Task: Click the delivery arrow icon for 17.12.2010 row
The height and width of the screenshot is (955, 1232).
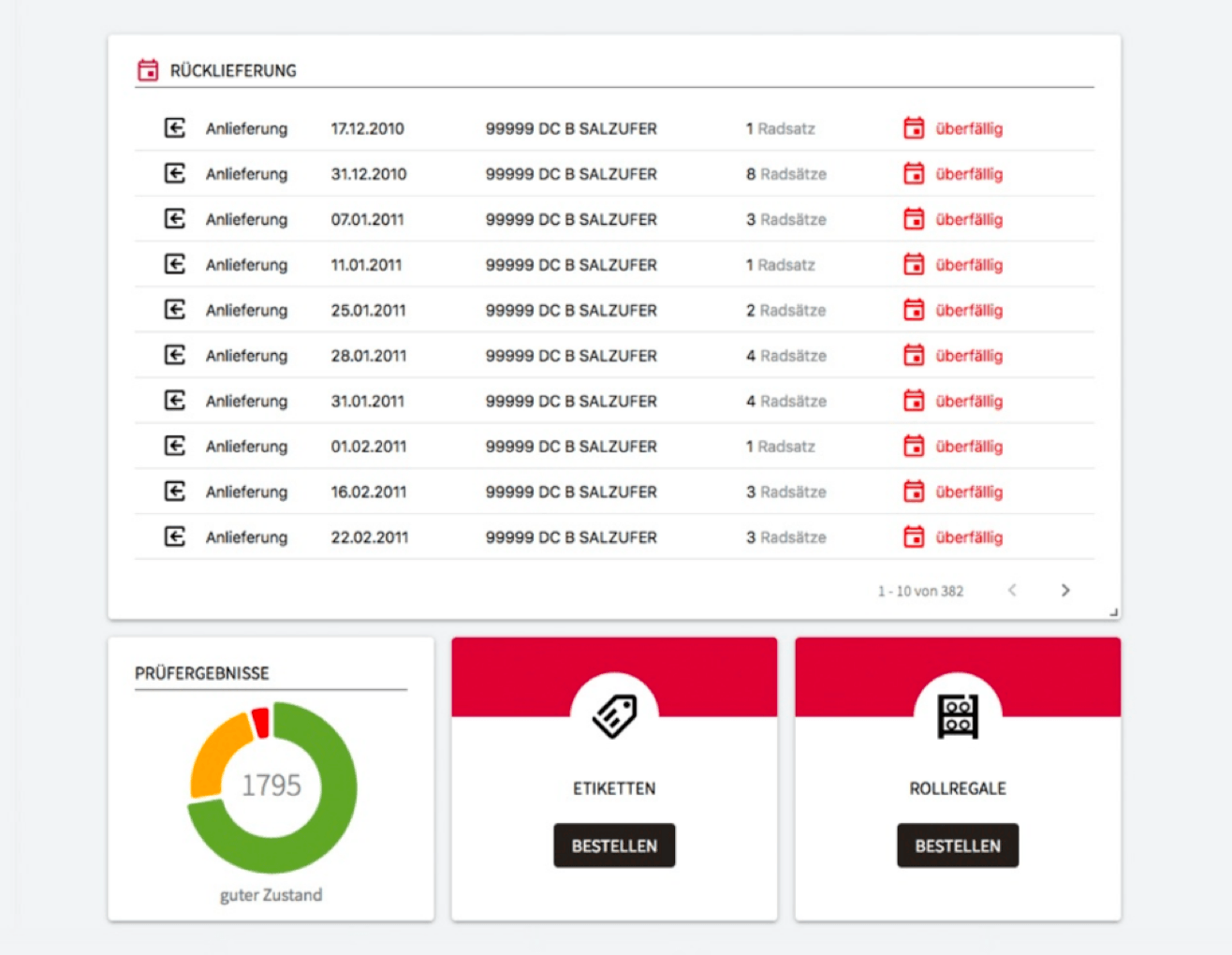Action: pos(175,128)
